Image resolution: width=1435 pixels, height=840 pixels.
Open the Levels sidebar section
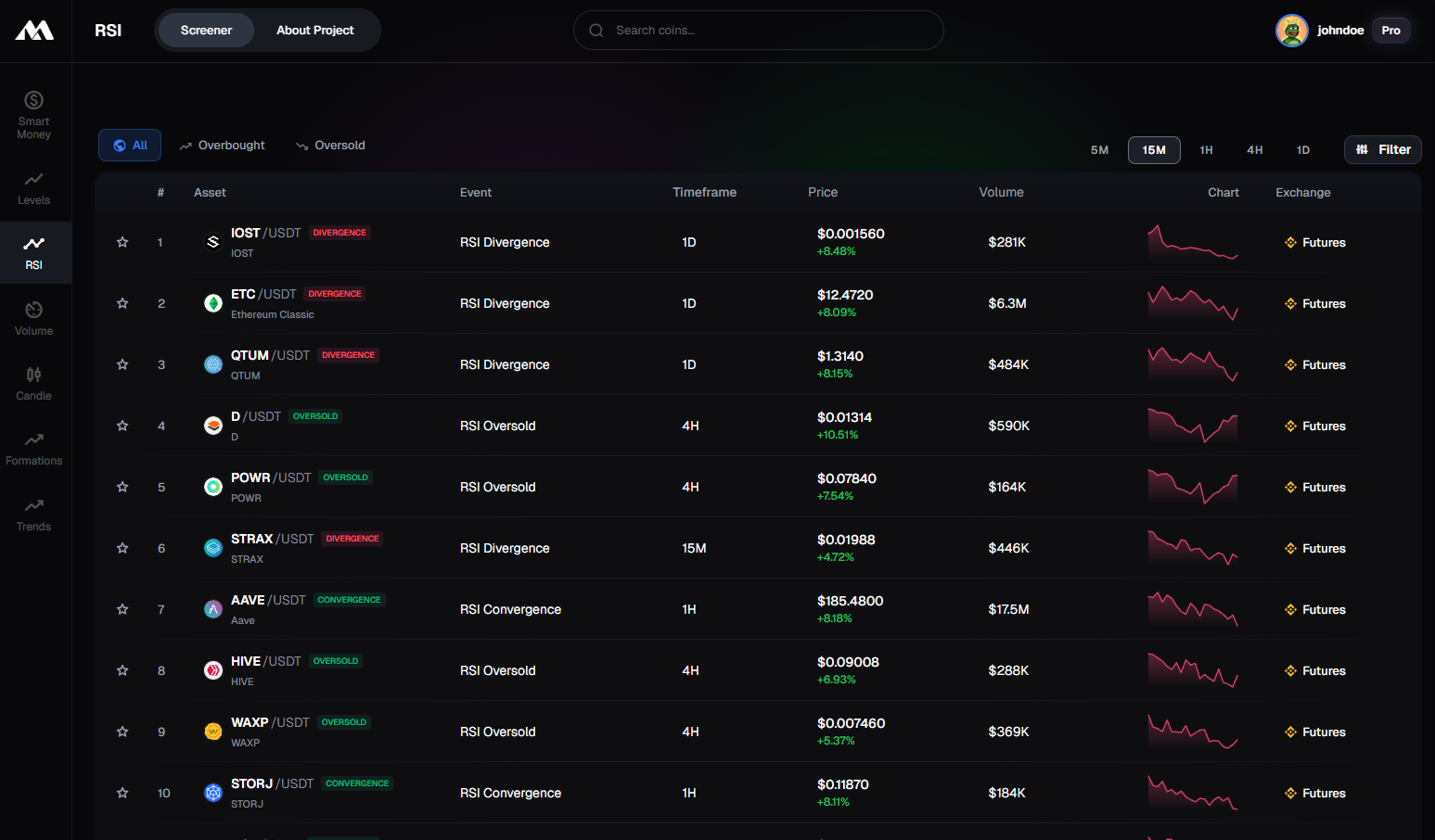(x=34, y=188)
